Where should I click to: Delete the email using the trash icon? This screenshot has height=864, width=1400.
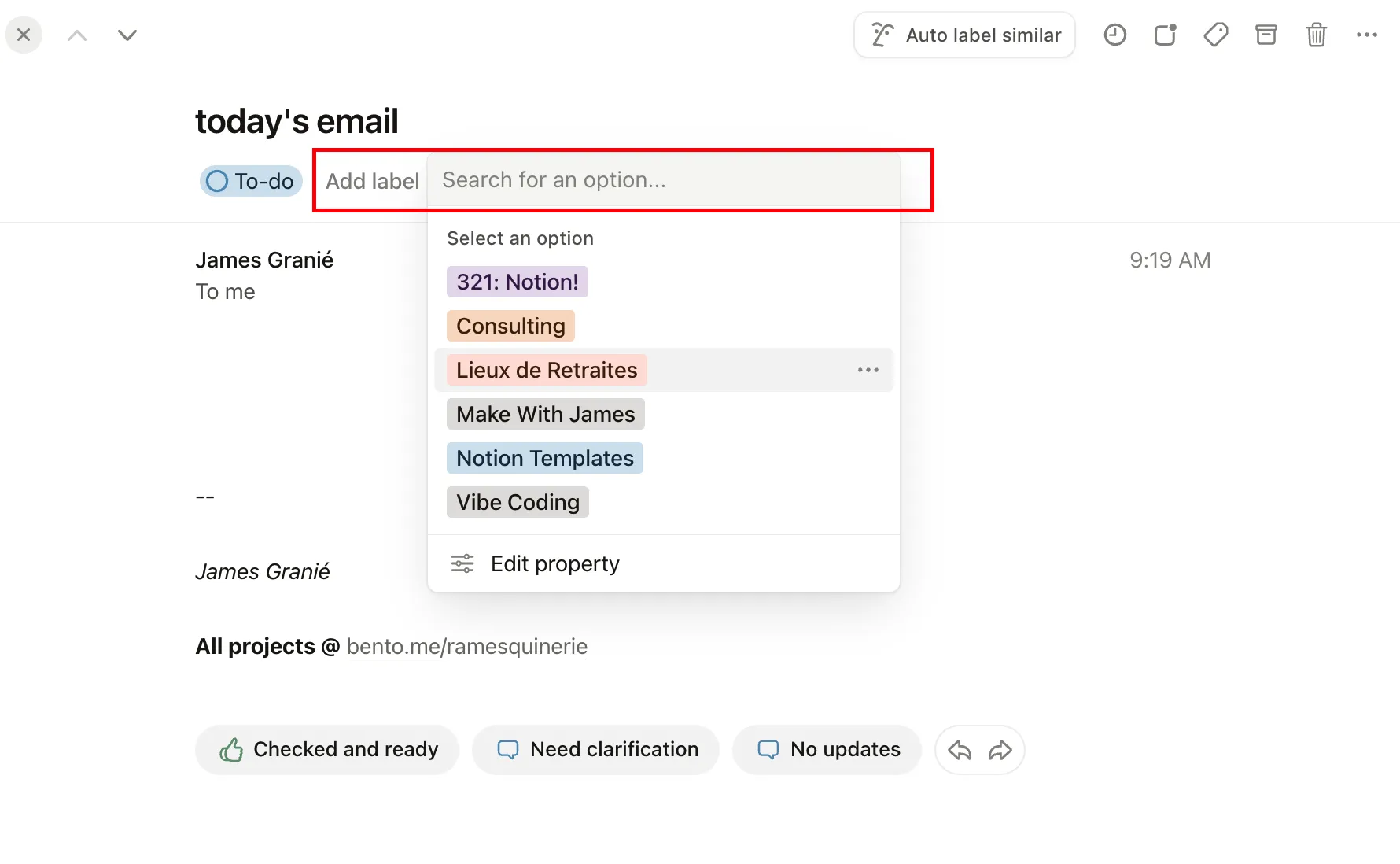[1316, 35]
